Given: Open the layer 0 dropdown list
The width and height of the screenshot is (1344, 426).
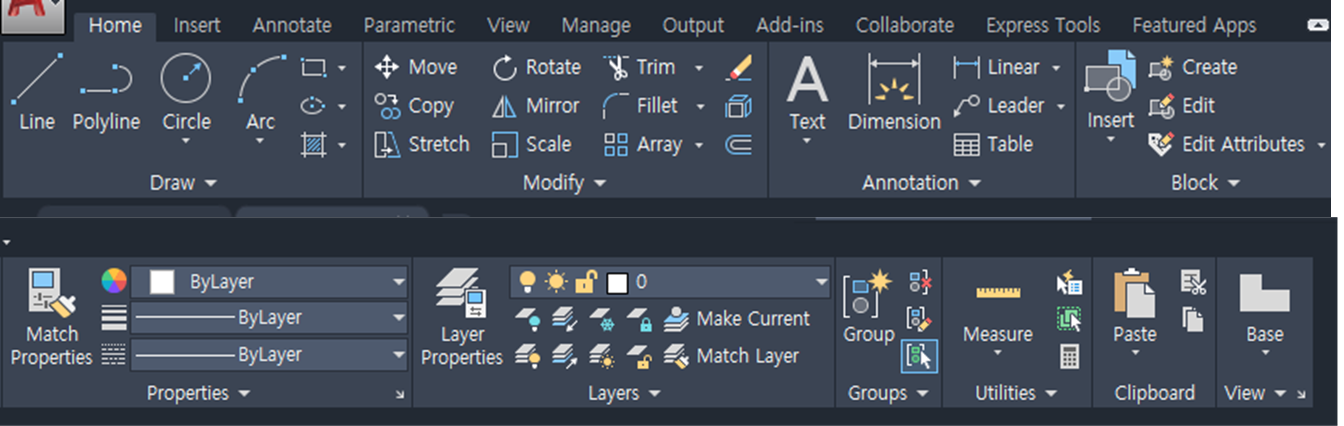Looking at the screenshot, I should click(670, 282).
